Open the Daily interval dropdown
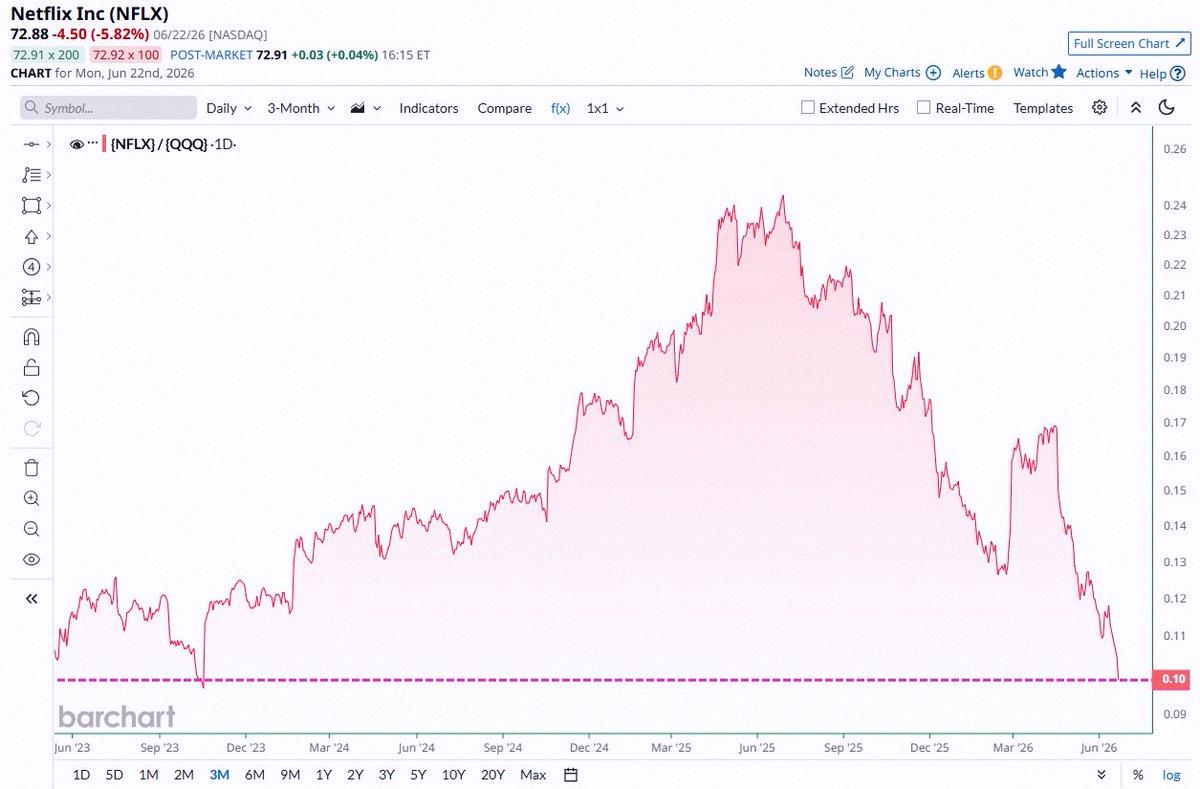This screenshot has height=789, width=1200. (229, 108)
